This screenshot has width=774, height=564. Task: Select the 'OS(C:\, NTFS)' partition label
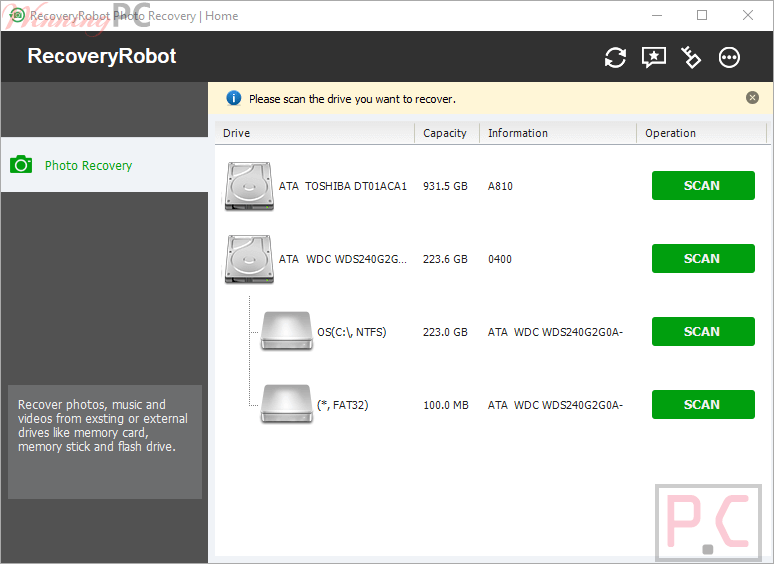[x=351, y=332]
